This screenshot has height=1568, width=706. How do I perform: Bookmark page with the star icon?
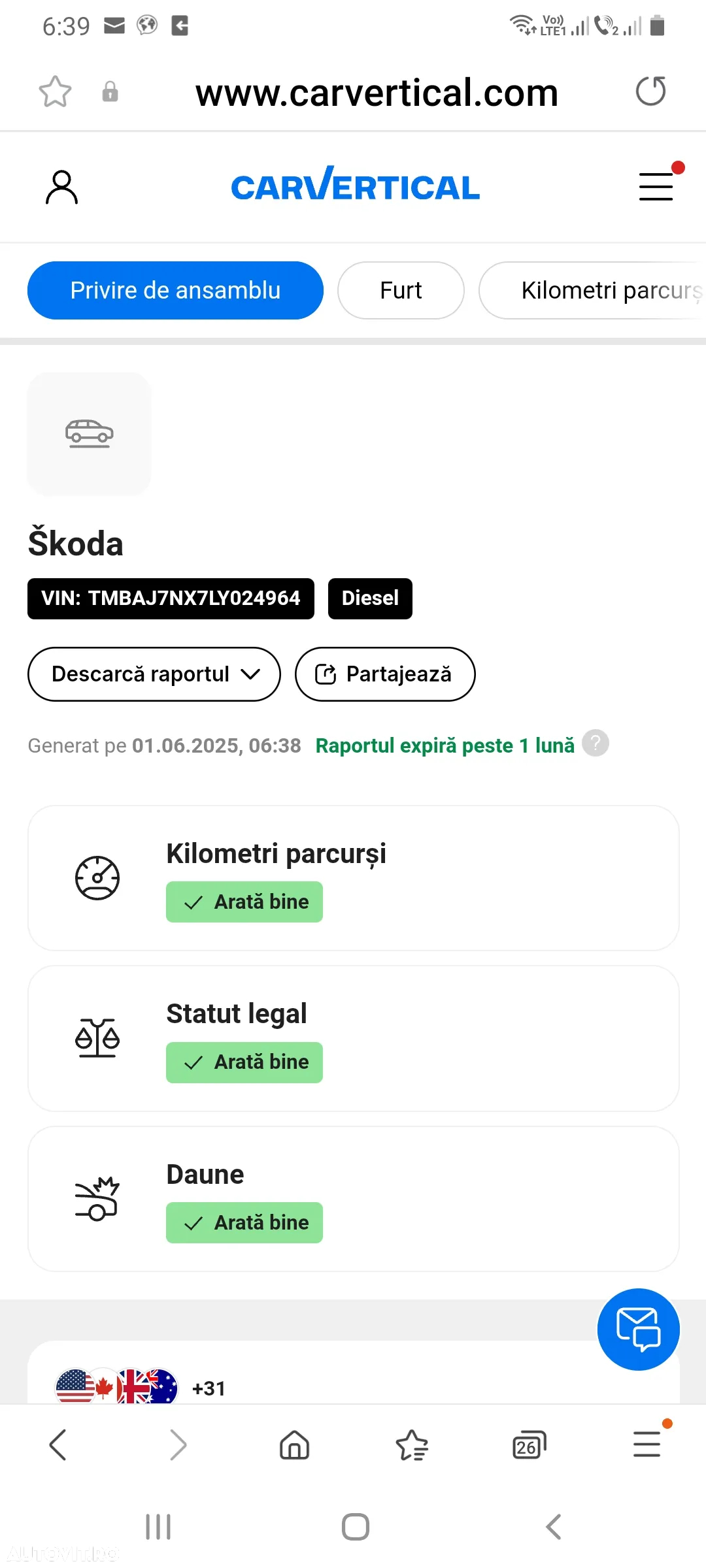tap(55, 91)
